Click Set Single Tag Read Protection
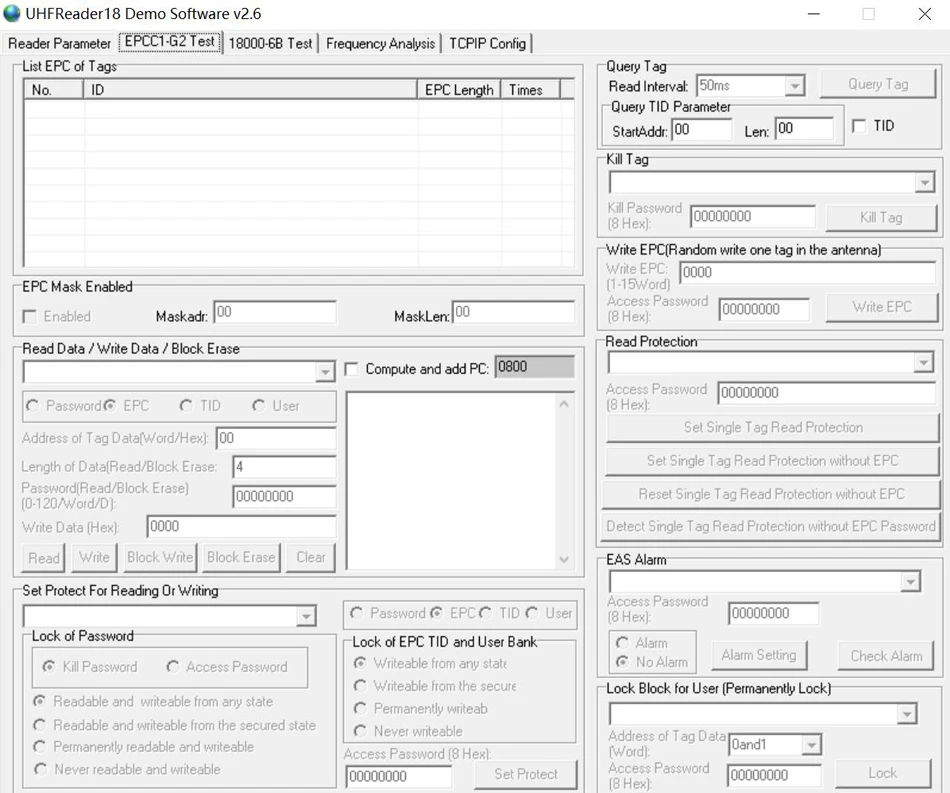This screenshot has height=793, width=950. (773, 428)
